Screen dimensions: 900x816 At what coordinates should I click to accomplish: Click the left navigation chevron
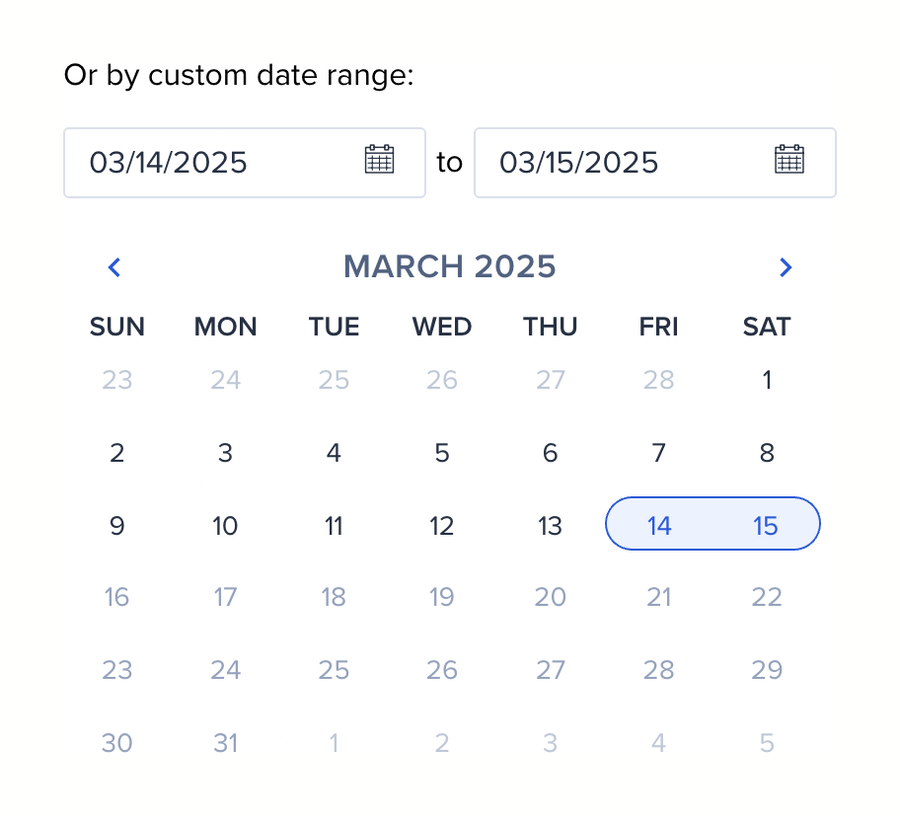(114, 267)
